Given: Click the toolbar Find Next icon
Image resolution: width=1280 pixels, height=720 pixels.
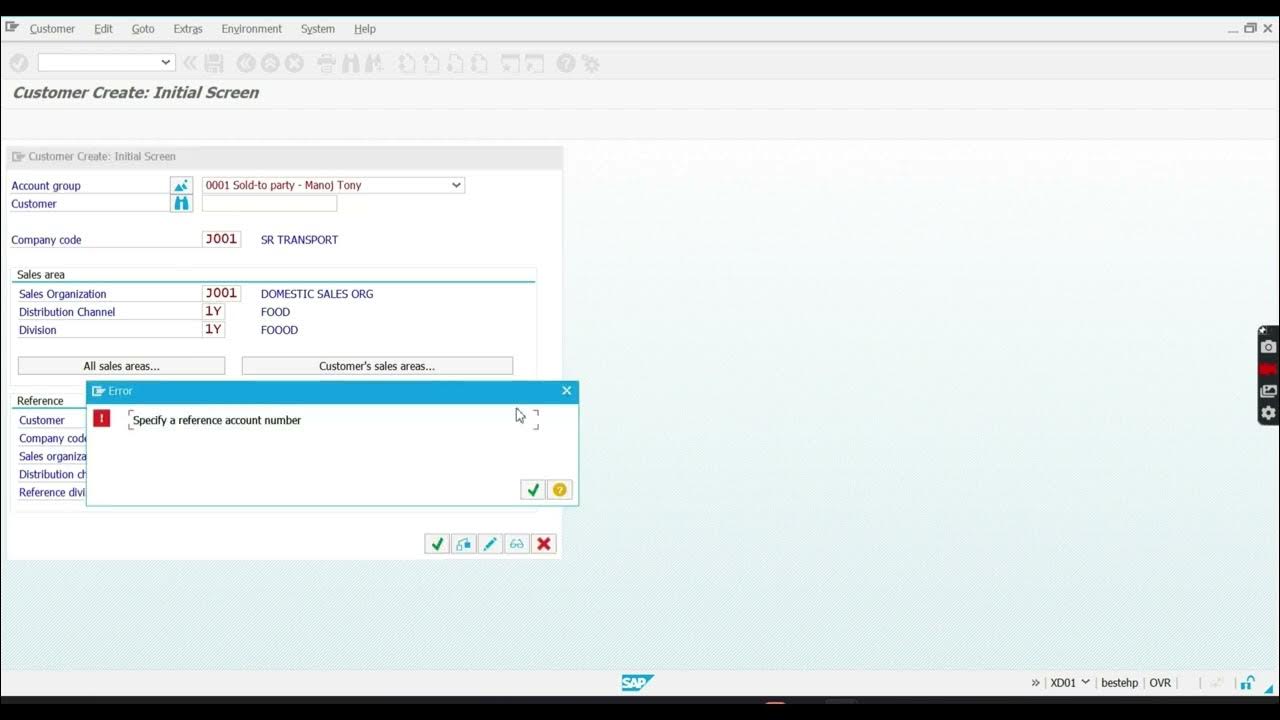Looking at the screenshot, I should point(374,63).
